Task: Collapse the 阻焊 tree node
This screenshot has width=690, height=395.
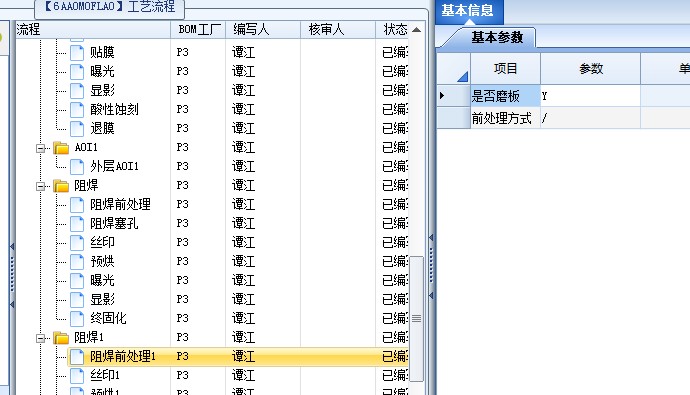Action: [40, 187]
